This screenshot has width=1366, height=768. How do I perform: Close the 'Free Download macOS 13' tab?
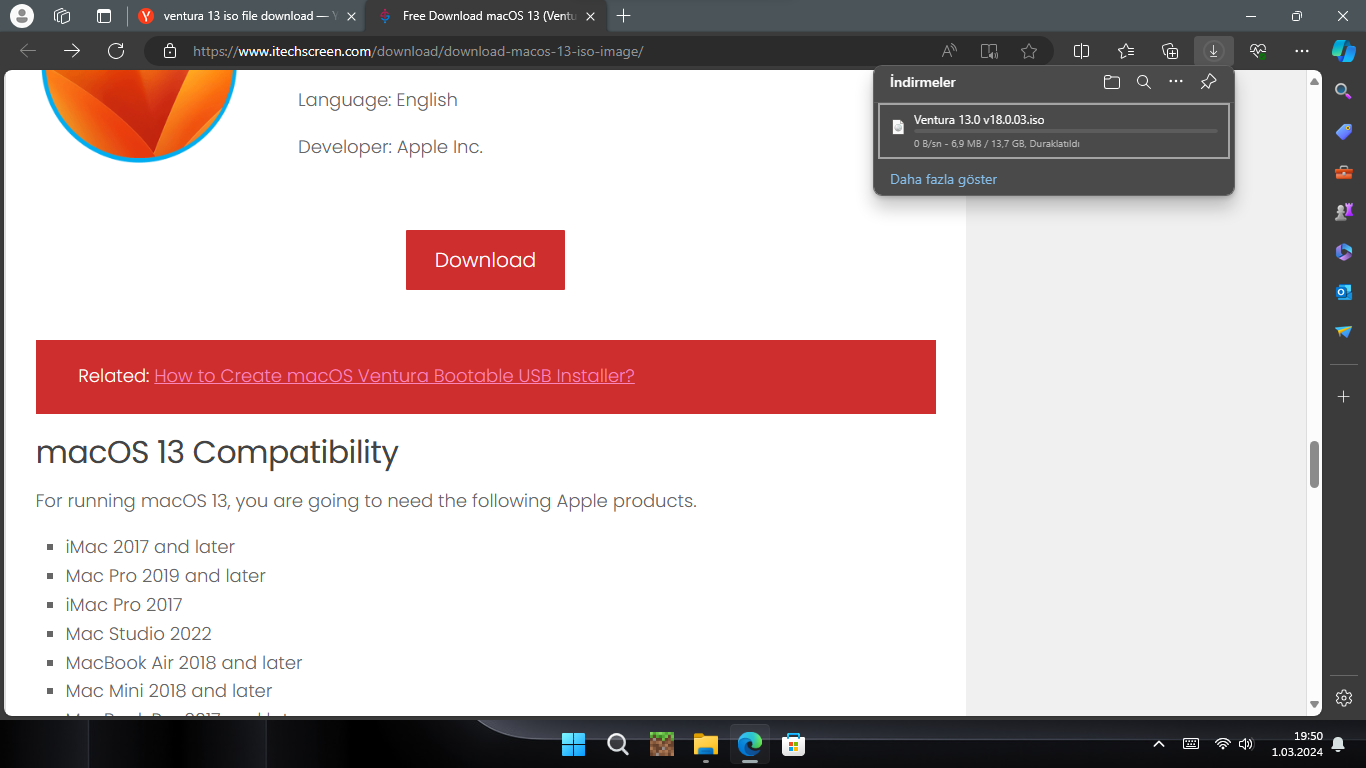pyautogui.click(x=591, y=16)
